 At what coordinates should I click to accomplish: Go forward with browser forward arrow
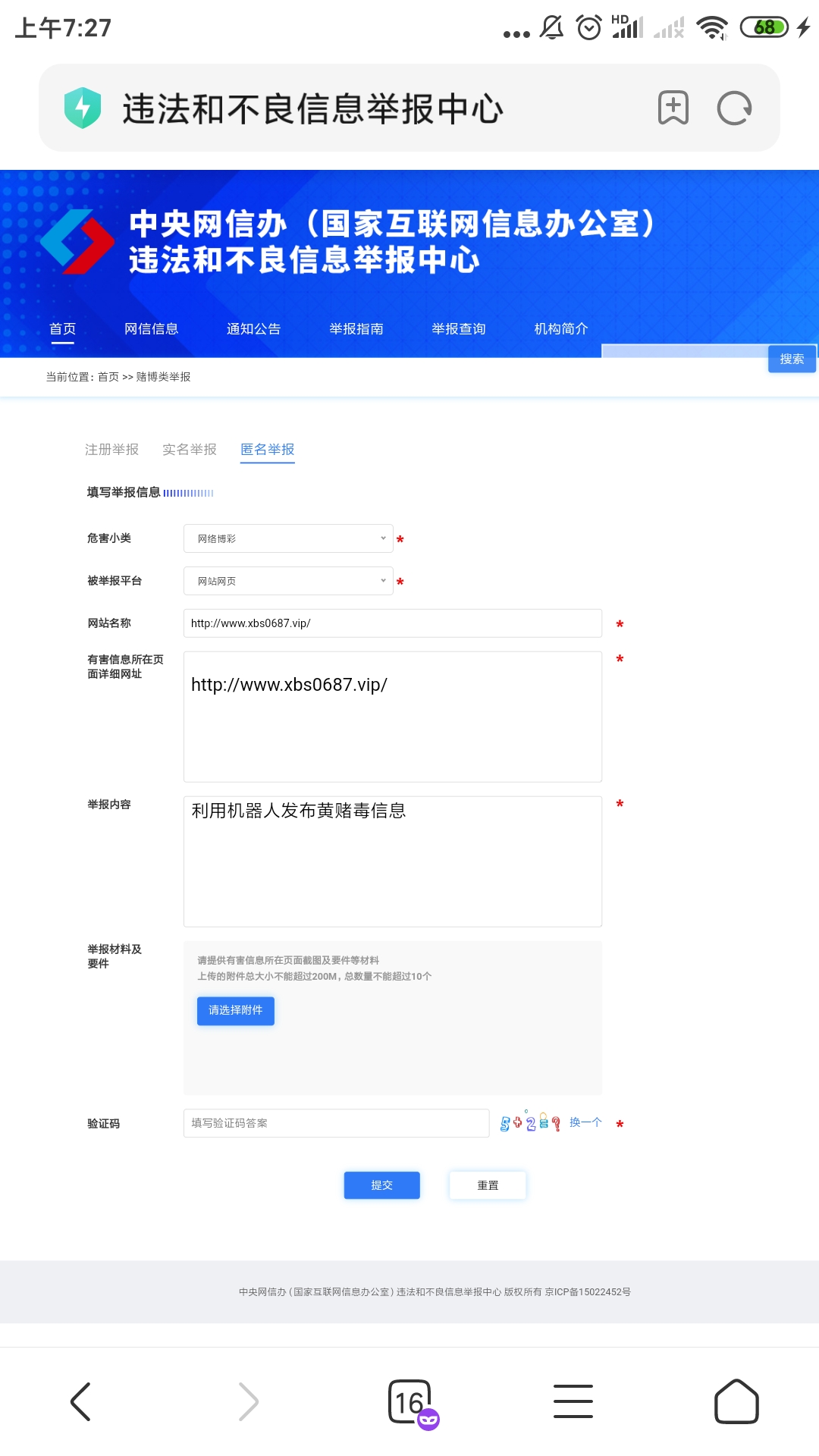pos(249,1401)
